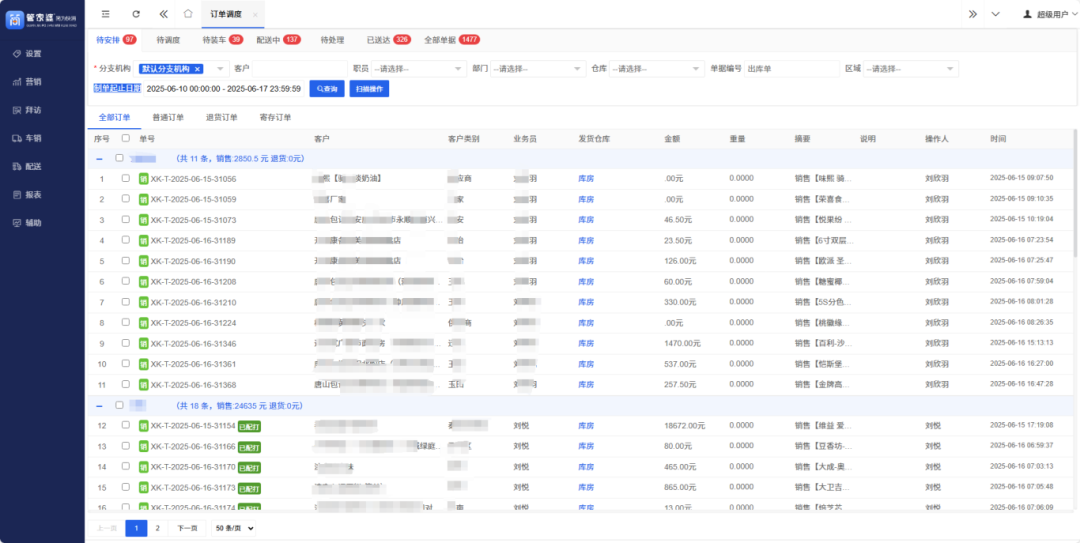Select the 退货订单 tab
The height and width of the screenshot is (543, 1080).
(222, 117)
